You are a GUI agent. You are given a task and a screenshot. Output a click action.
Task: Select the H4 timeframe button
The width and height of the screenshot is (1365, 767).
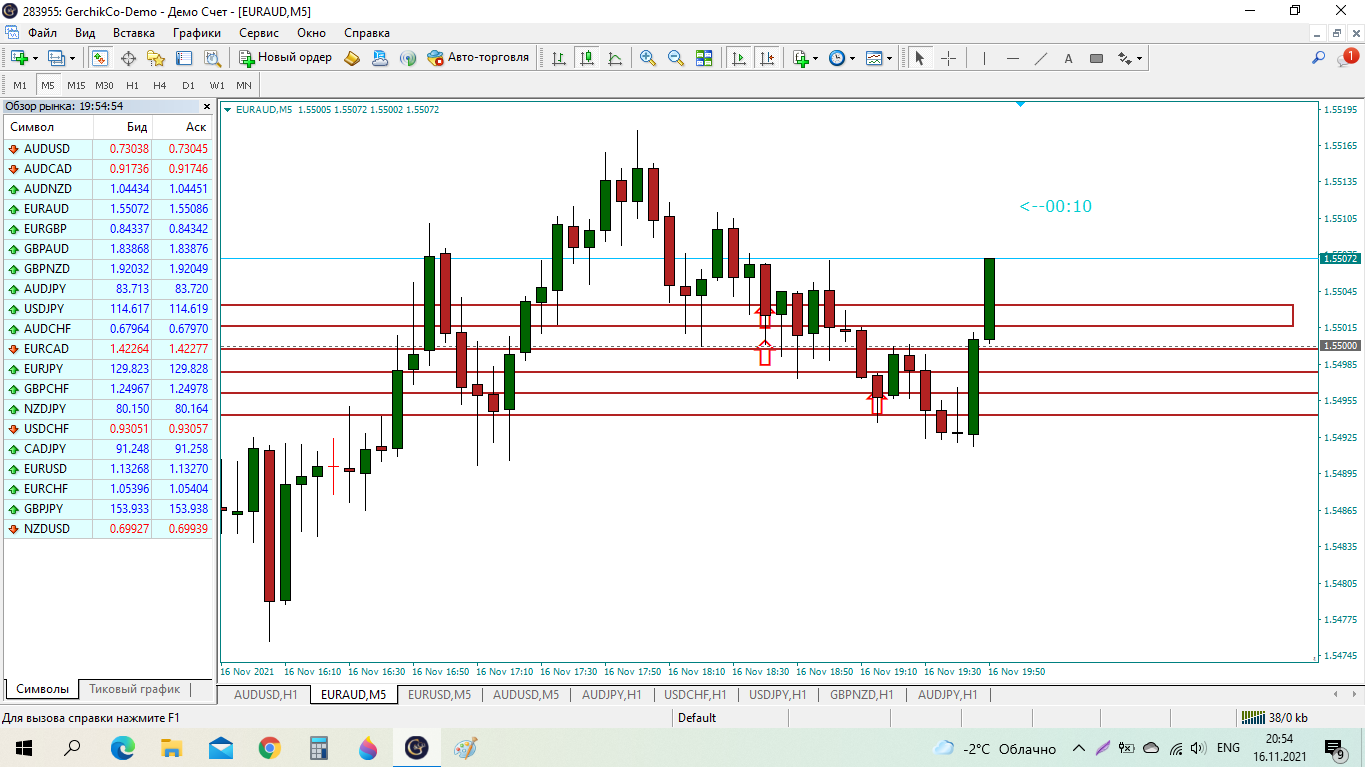click(x=160, y=85)
